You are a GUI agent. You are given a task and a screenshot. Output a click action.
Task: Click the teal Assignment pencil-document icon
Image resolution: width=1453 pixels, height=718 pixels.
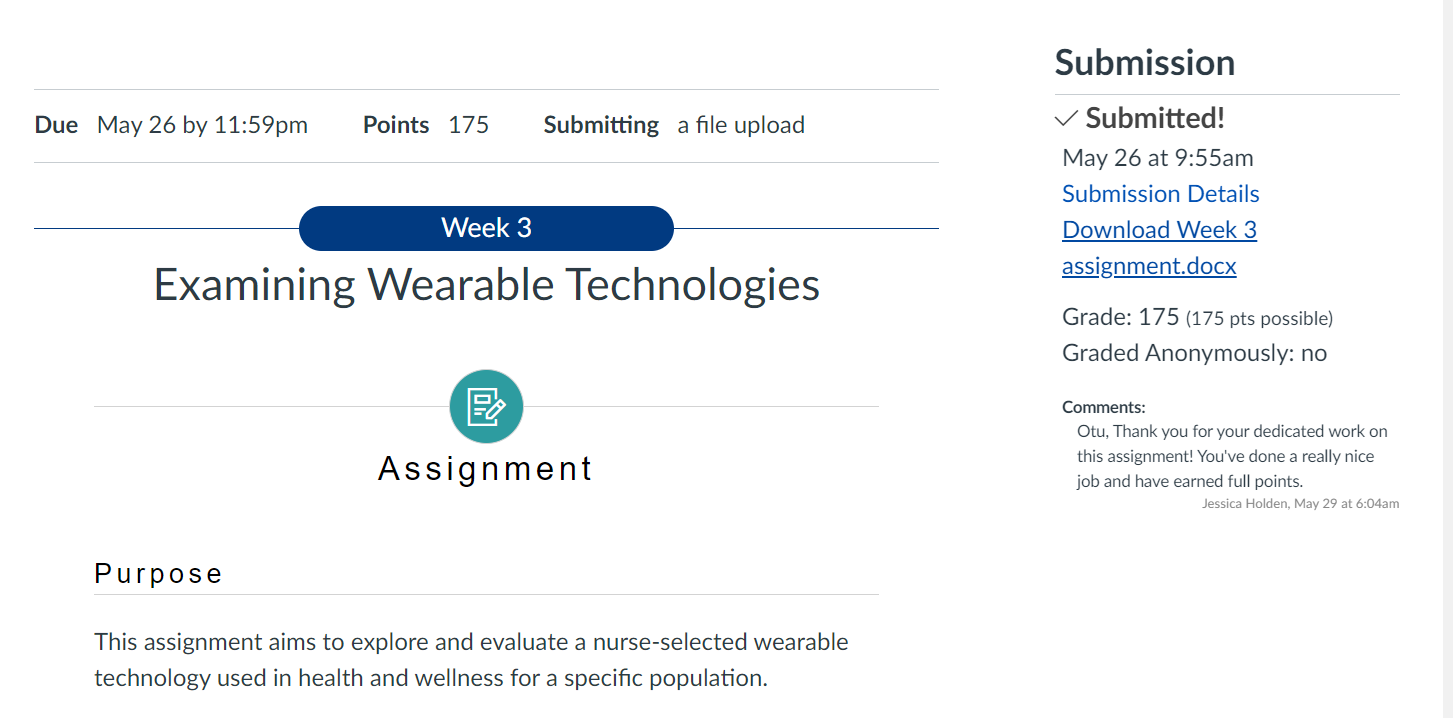(x=486, y=407)
